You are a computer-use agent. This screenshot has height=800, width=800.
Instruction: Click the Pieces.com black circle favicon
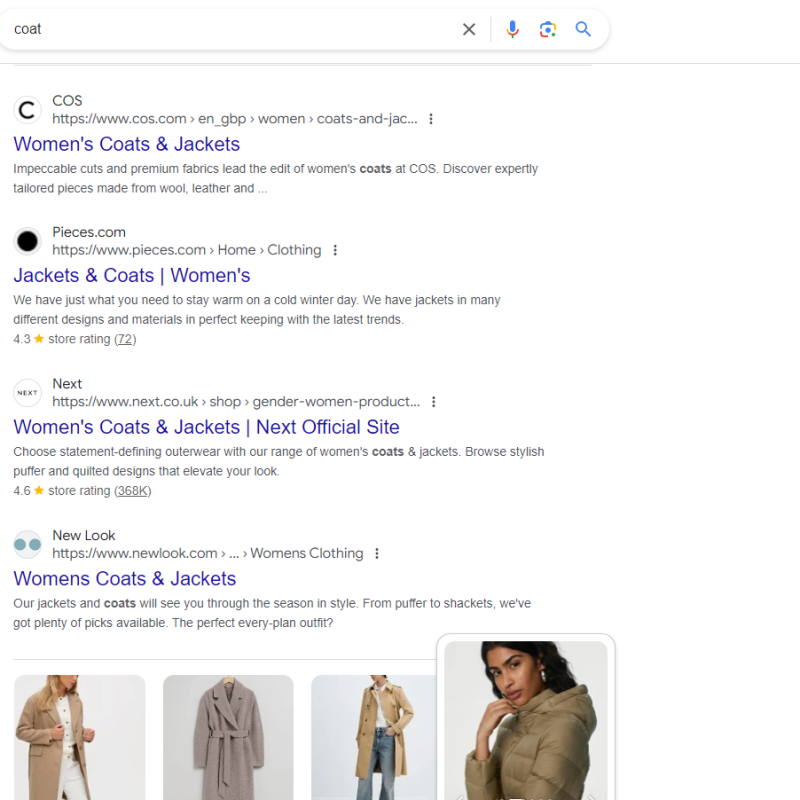(27, 241)
